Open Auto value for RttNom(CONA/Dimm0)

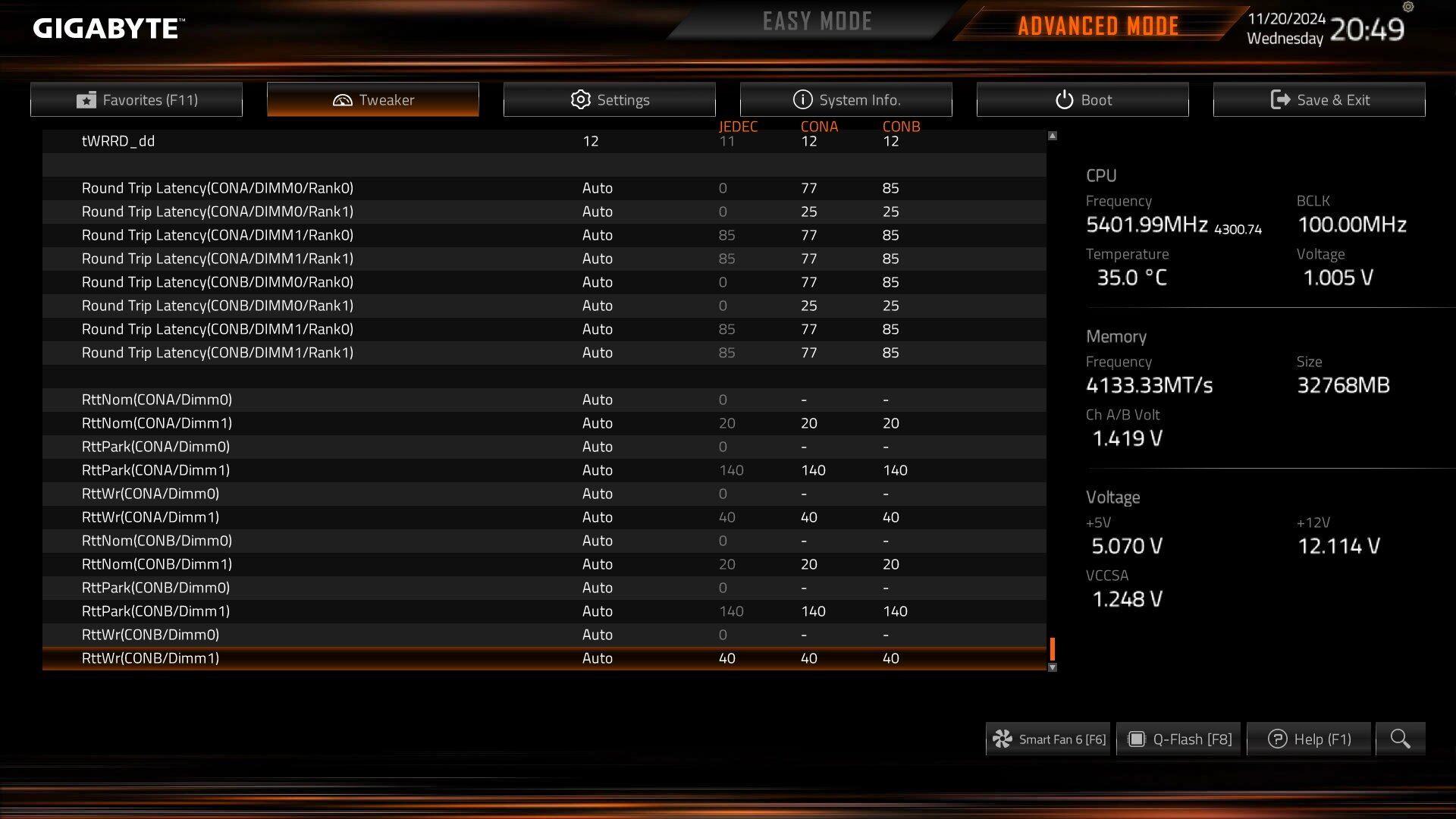[x=597, y=400]
